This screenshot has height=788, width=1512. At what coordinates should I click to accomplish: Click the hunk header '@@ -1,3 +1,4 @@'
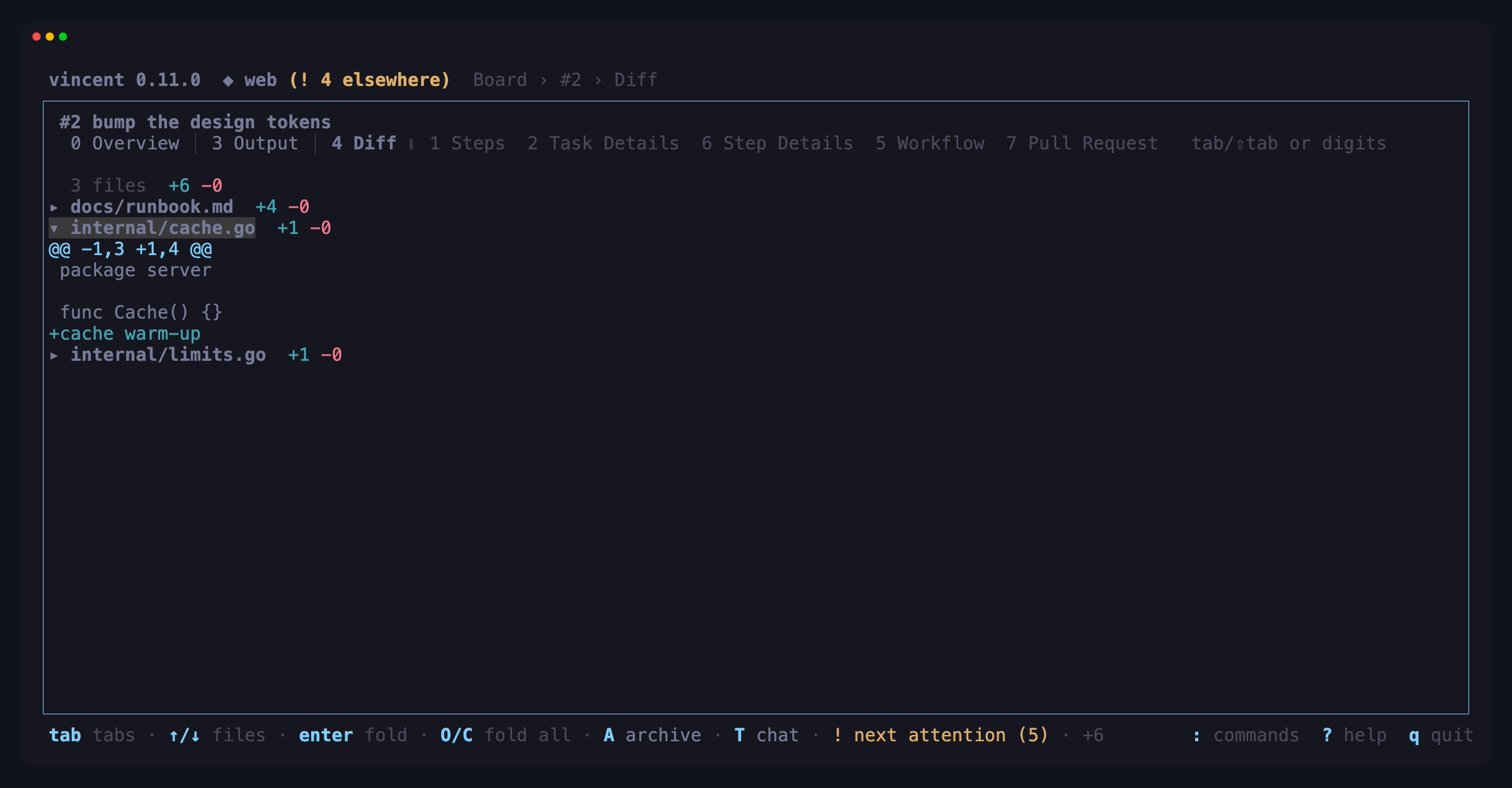pos(130,250)
